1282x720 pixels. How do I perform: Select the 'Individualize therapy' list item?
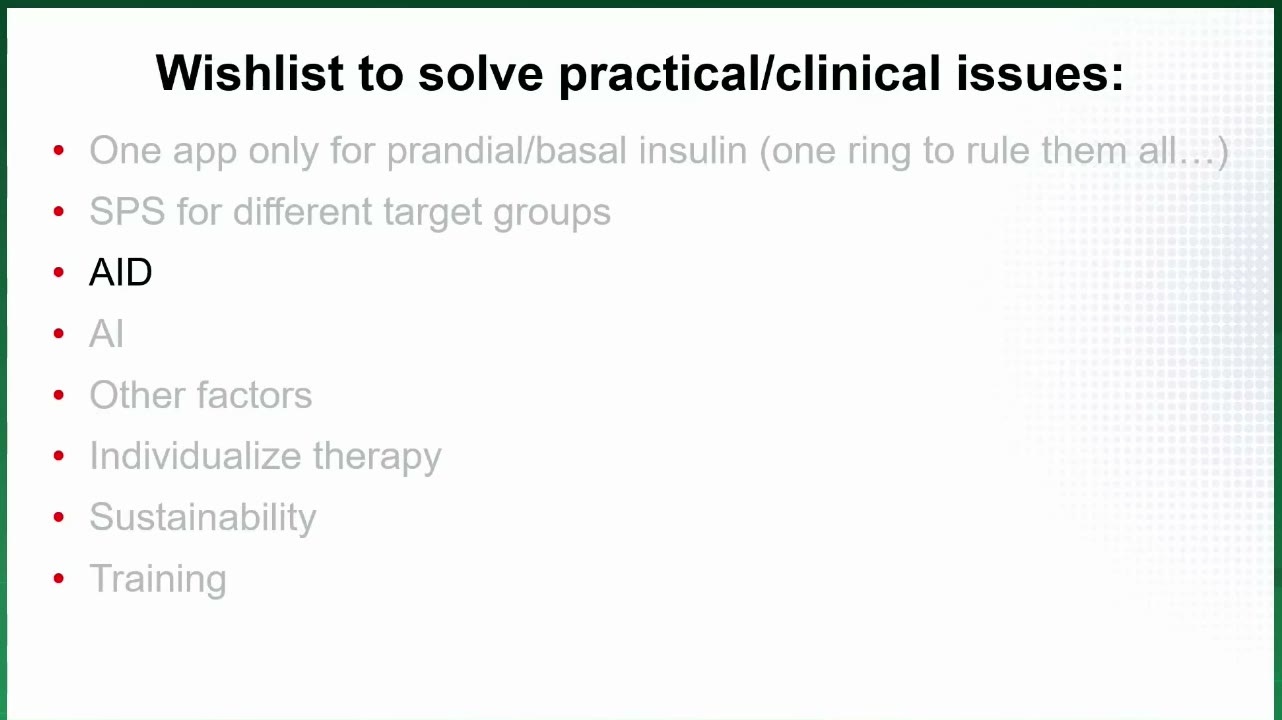pos(265,457)
